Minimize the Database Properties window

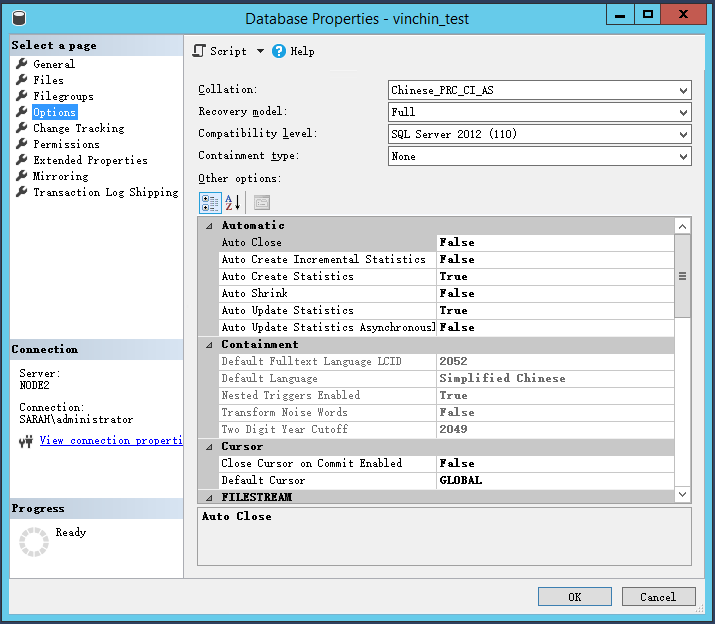(x=620, y=15)
